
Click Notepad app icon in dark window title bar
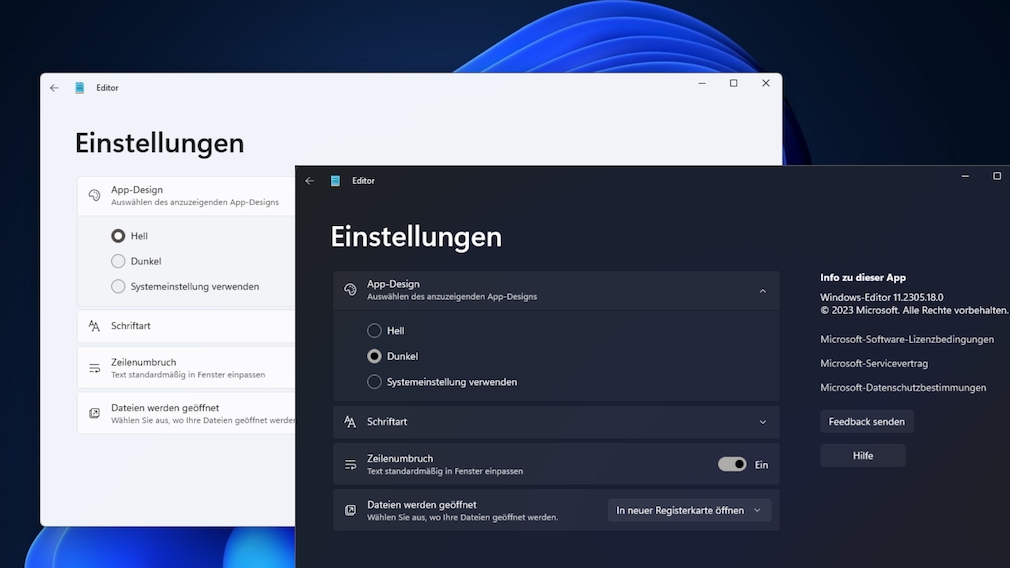tap(336, 181)
